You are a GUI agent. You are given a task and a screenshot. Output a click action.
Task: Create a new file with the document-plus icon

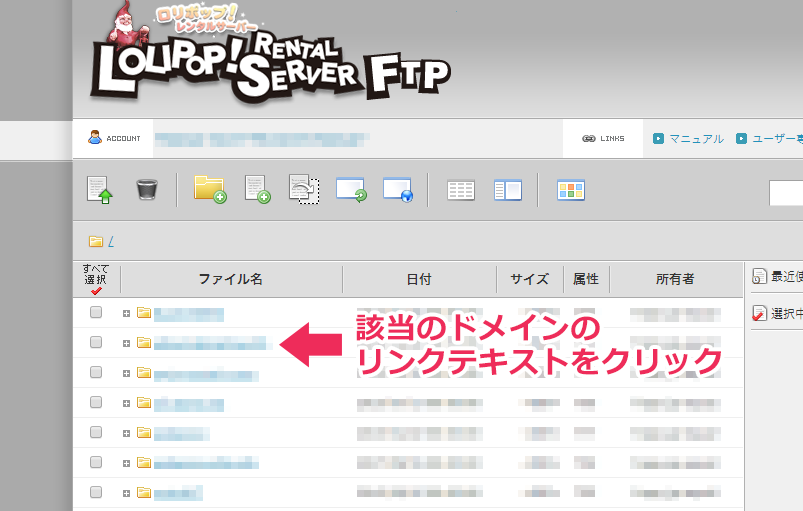(257, 189)
